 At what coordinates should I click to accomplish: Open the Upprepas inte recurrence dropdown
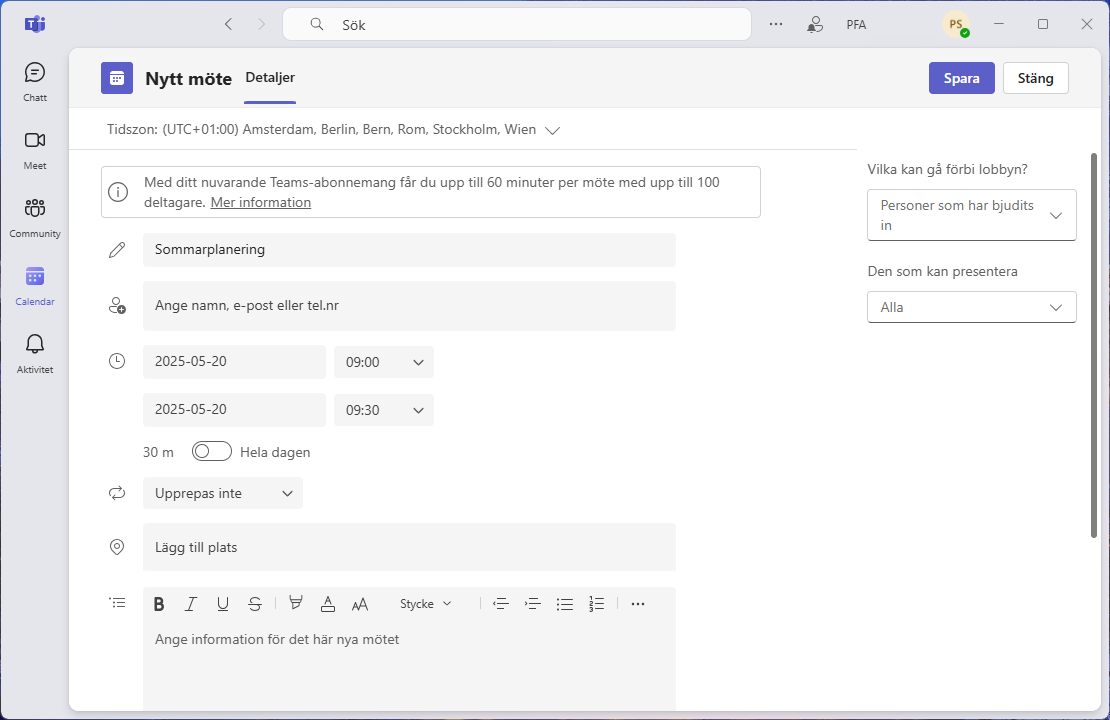tap(222, 493)
